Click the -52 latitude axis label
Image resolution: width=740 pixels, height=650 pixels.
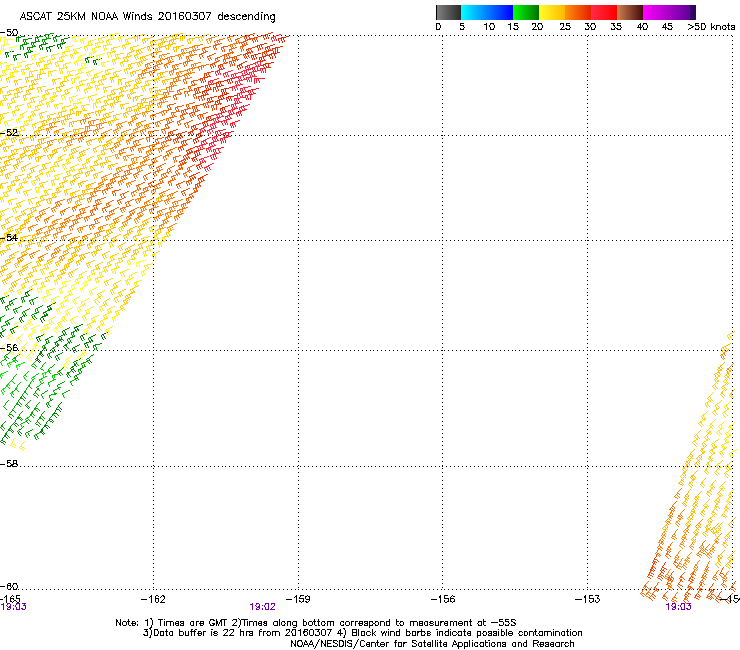9,133
